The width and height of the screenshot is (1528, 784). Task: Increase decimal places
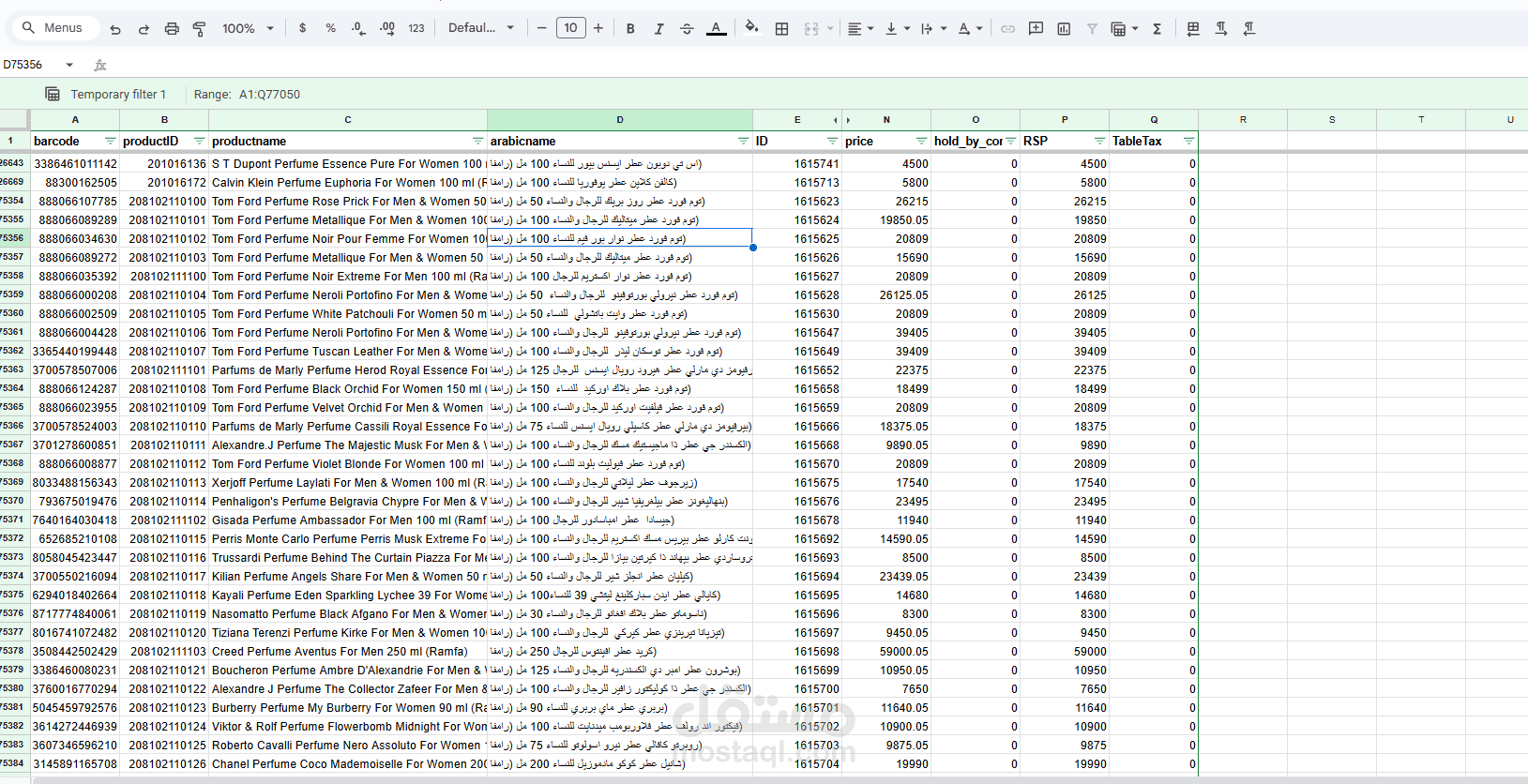[x=387, y=28]
